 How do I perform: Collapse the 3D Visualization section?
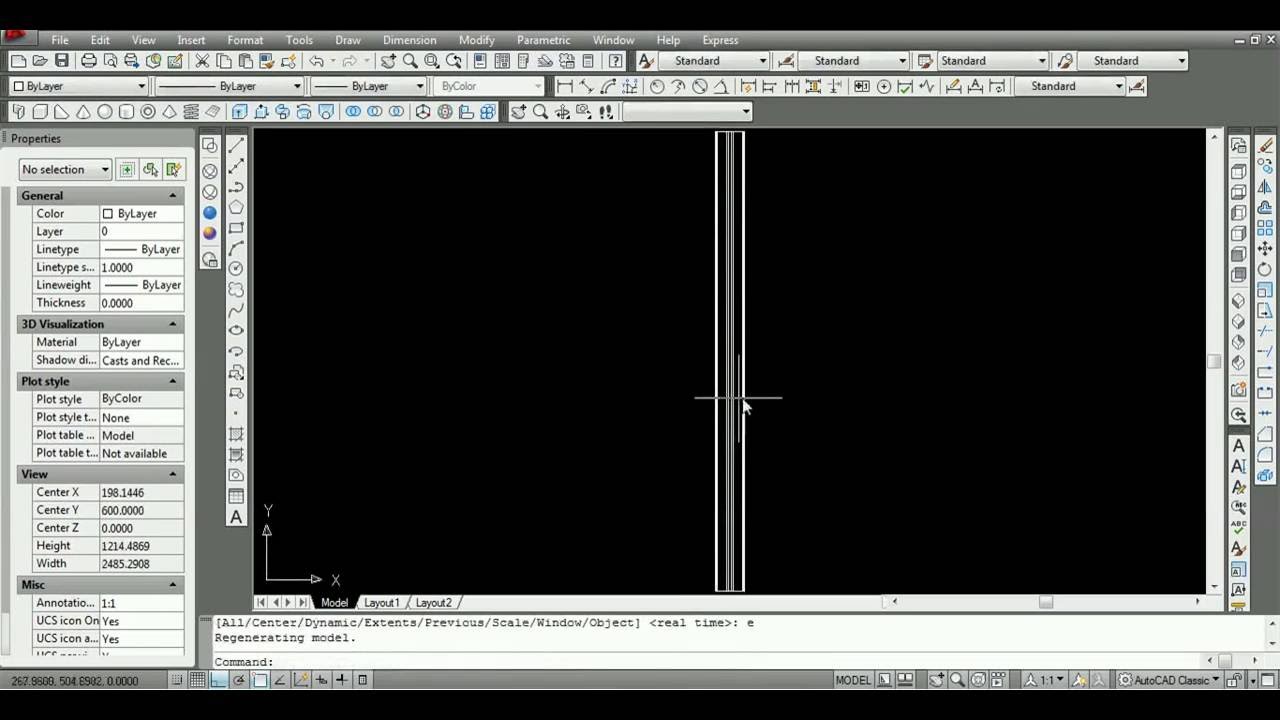tap(173, 324)
